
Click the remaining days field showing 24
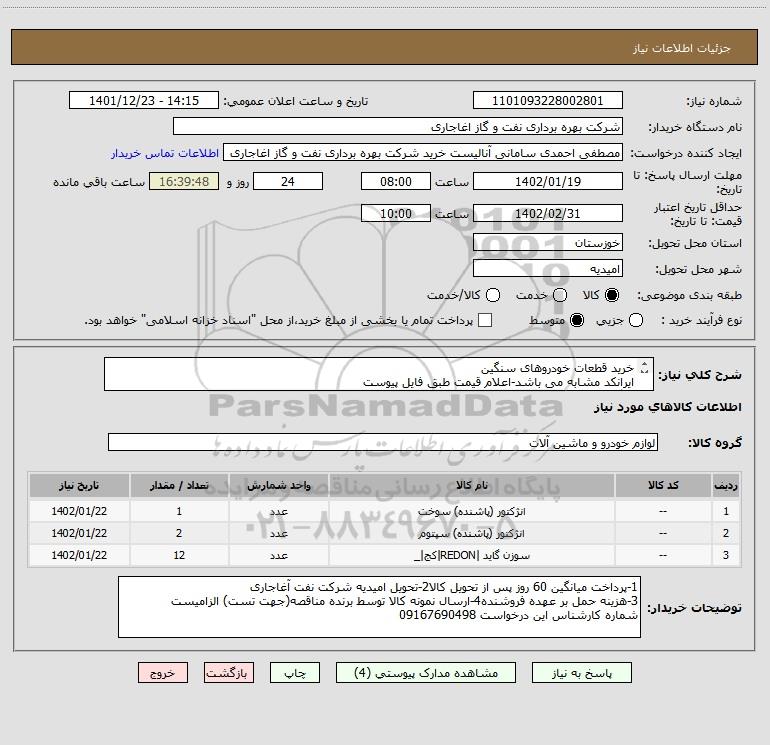288,181
